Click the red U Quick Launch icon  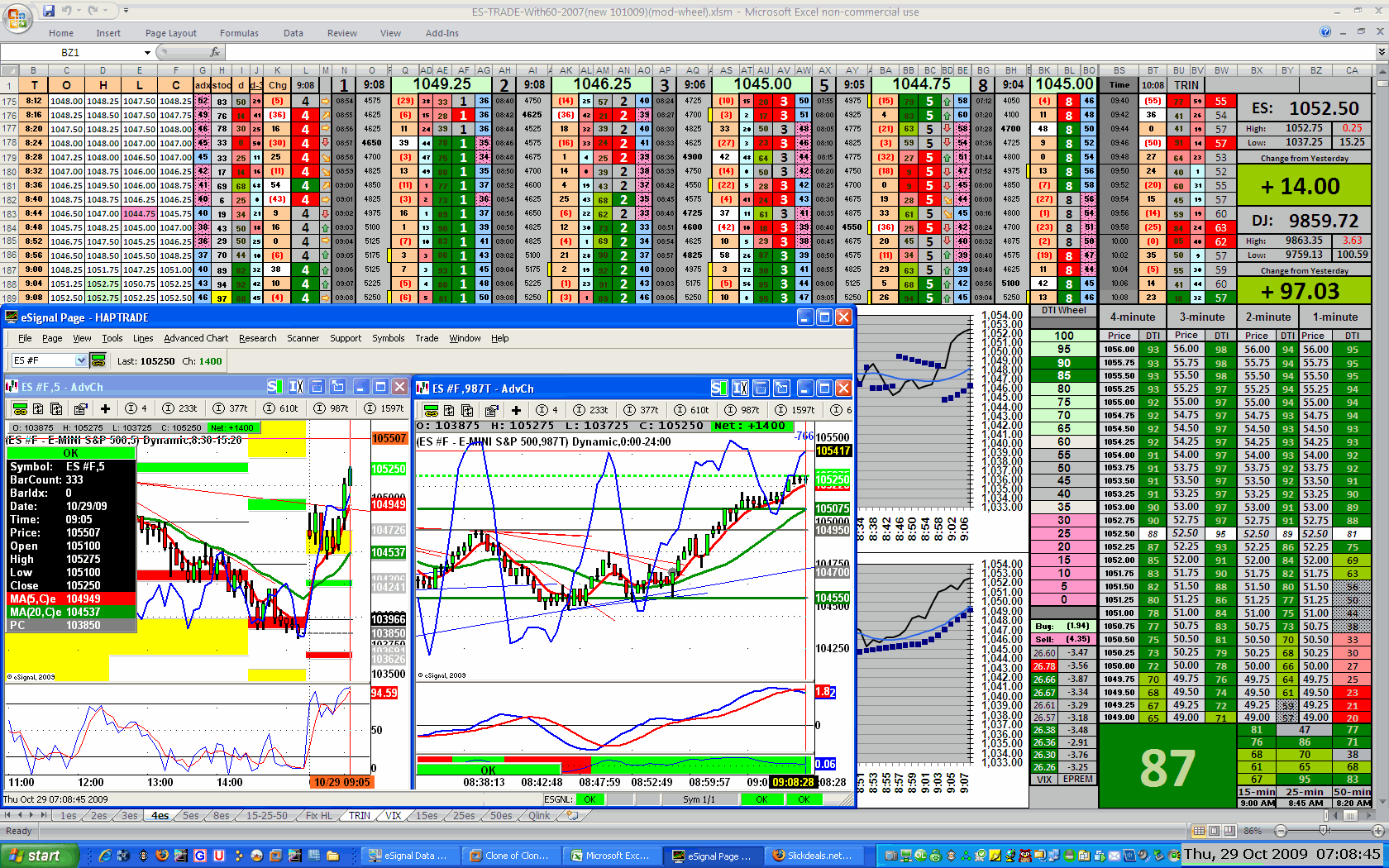pos(219,856)
